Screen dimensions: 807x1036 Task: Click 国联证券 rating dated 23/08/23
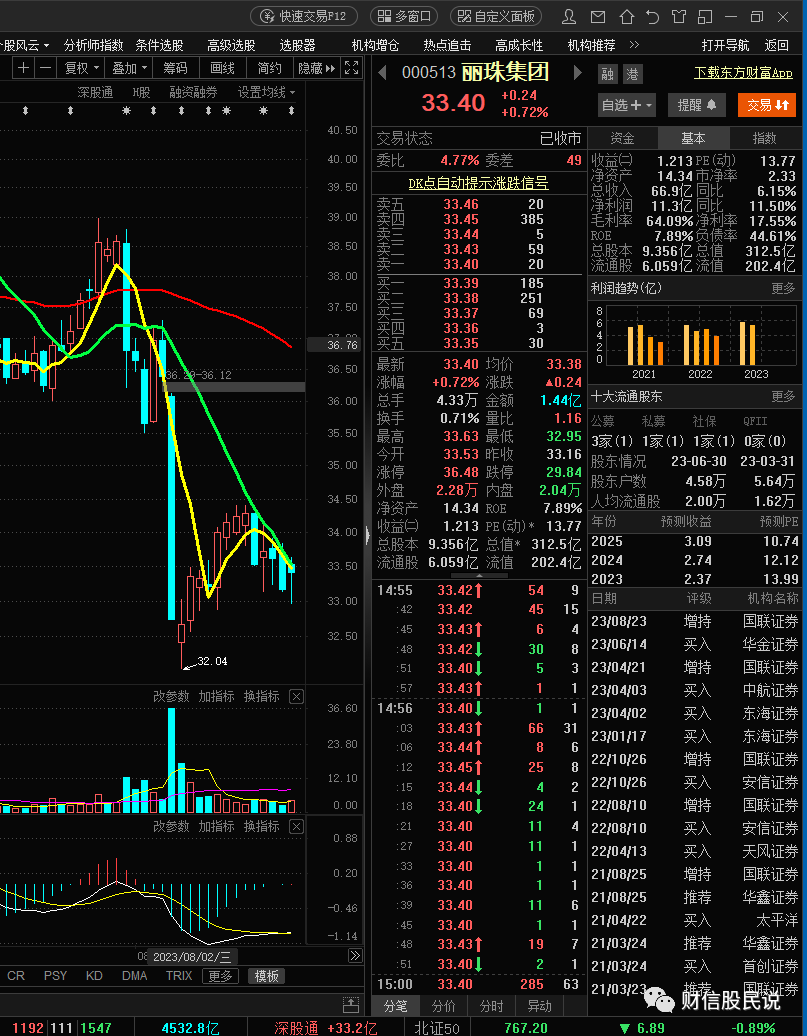point(695,621)
